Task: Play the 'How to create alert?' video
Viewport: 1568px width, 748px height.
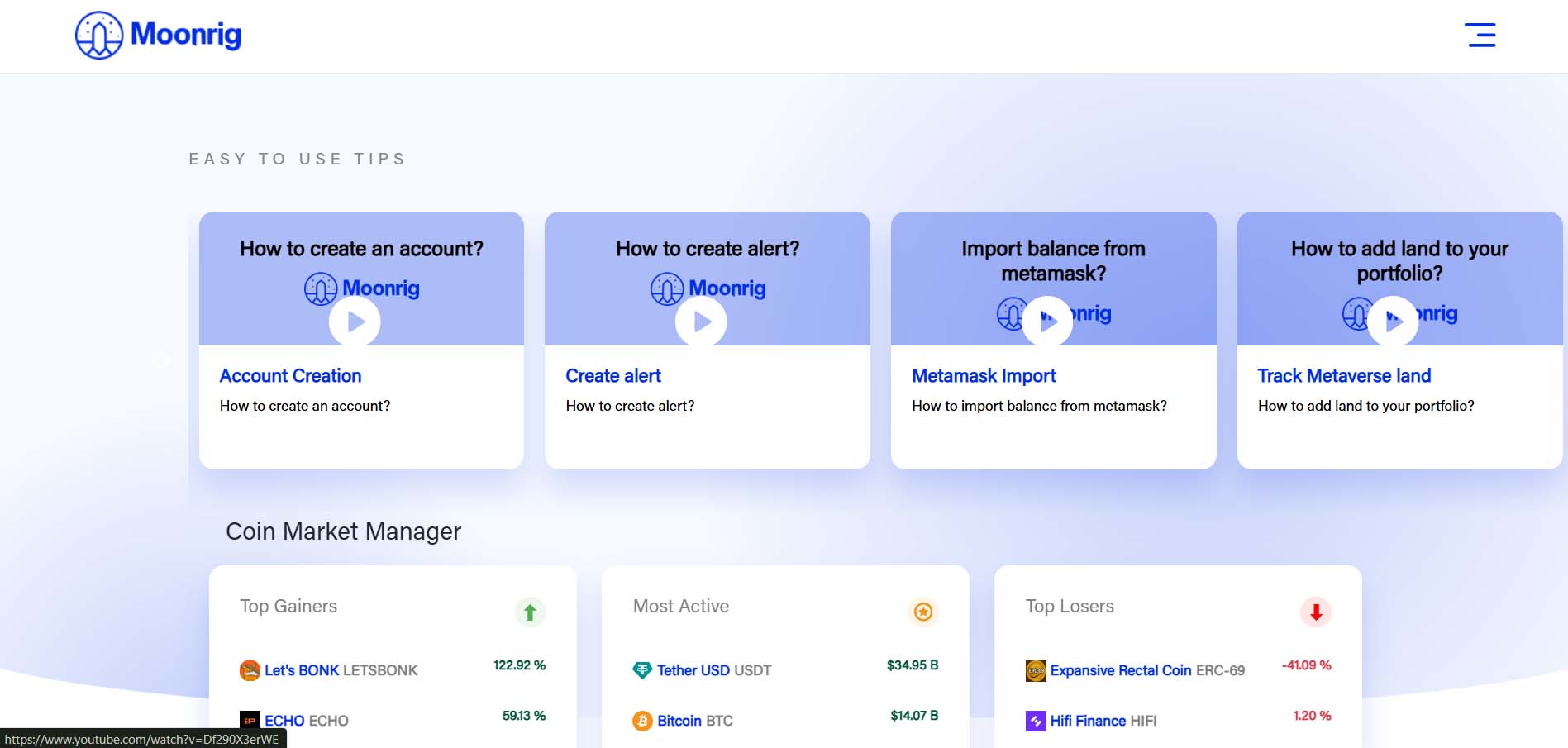Action: (701, 322)
